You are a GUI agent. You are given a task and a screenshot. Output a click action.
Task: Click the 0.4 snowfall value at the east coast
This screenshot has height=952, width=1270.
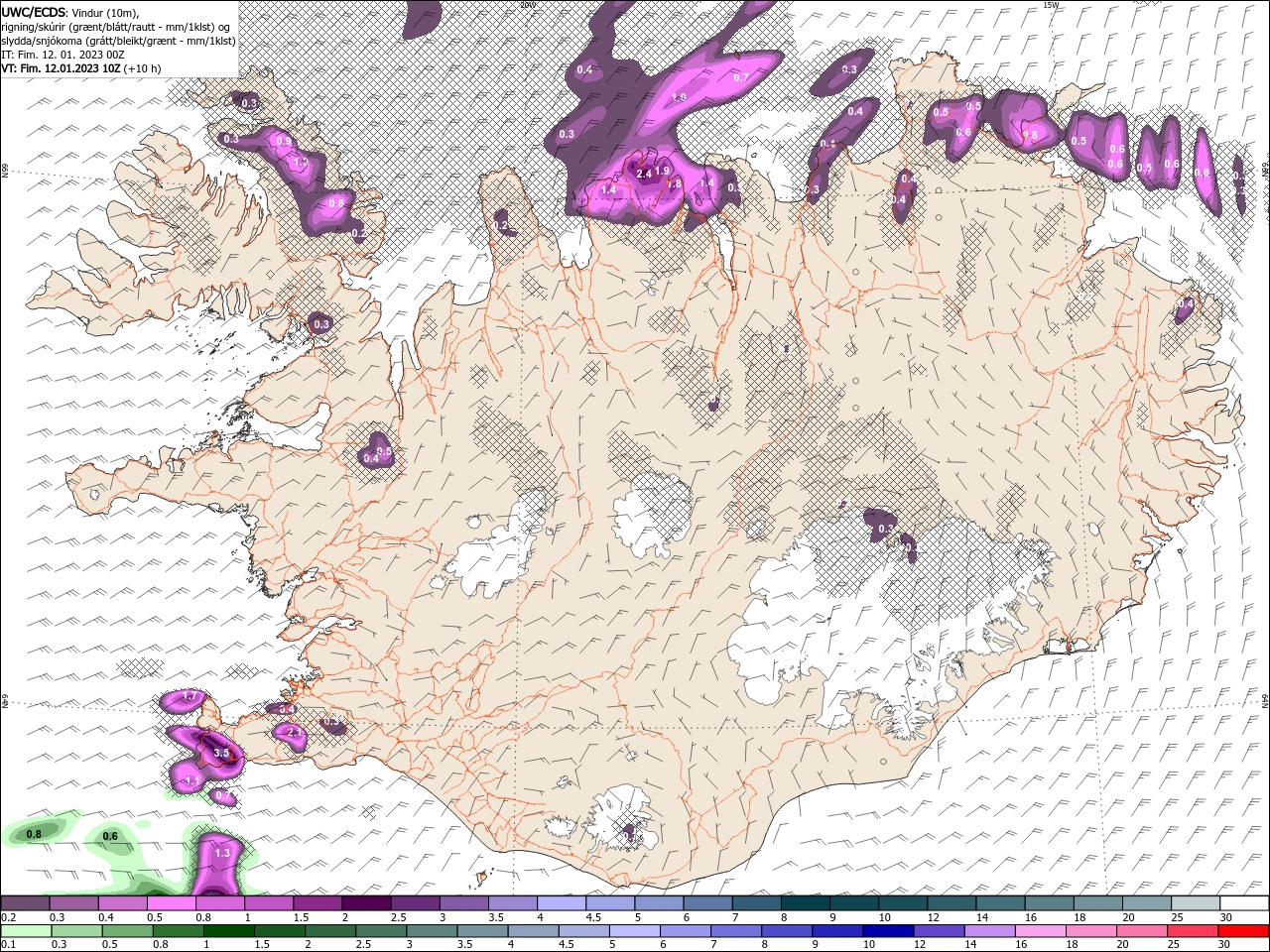1186,303
